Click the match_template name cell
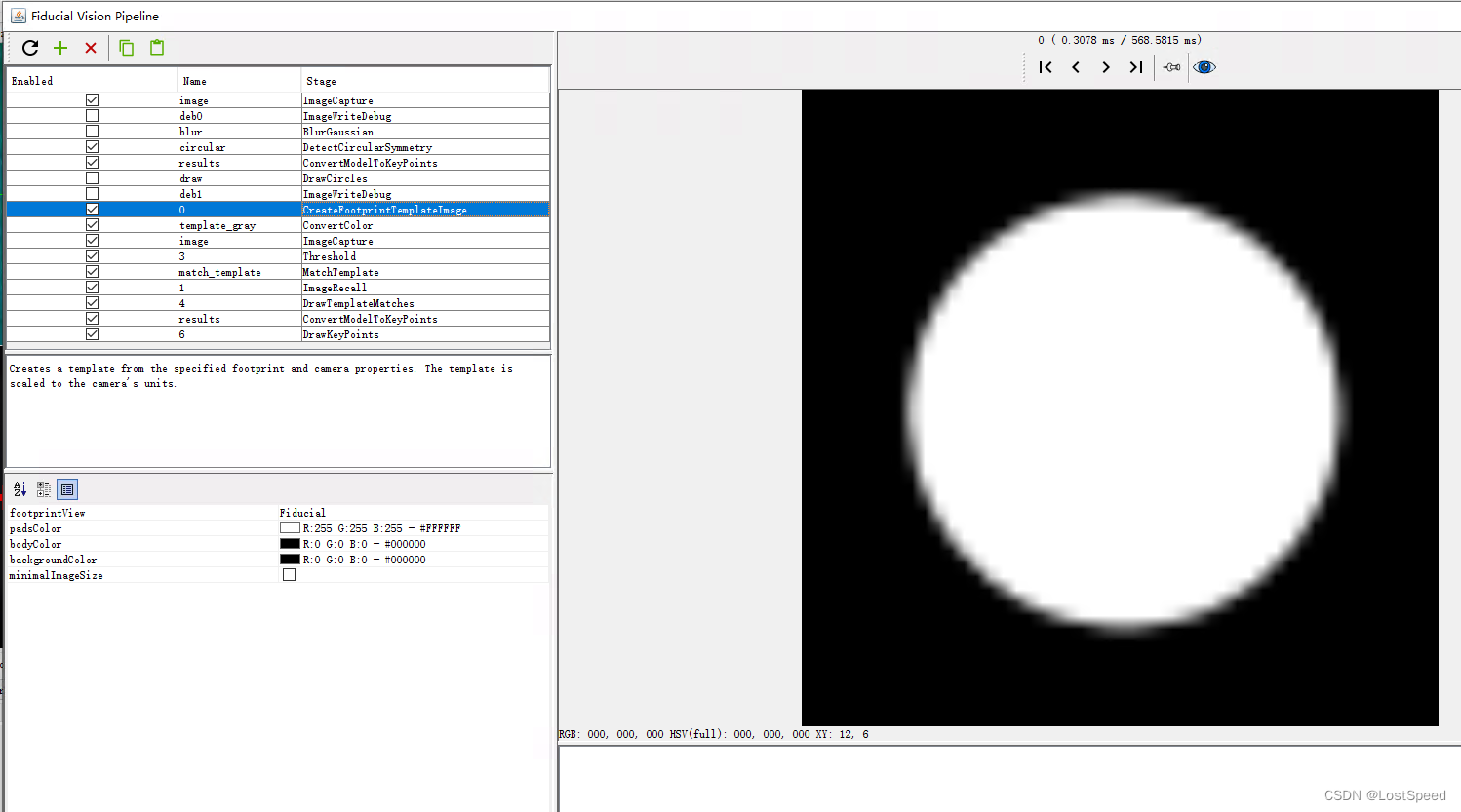 tap(239, 272)
